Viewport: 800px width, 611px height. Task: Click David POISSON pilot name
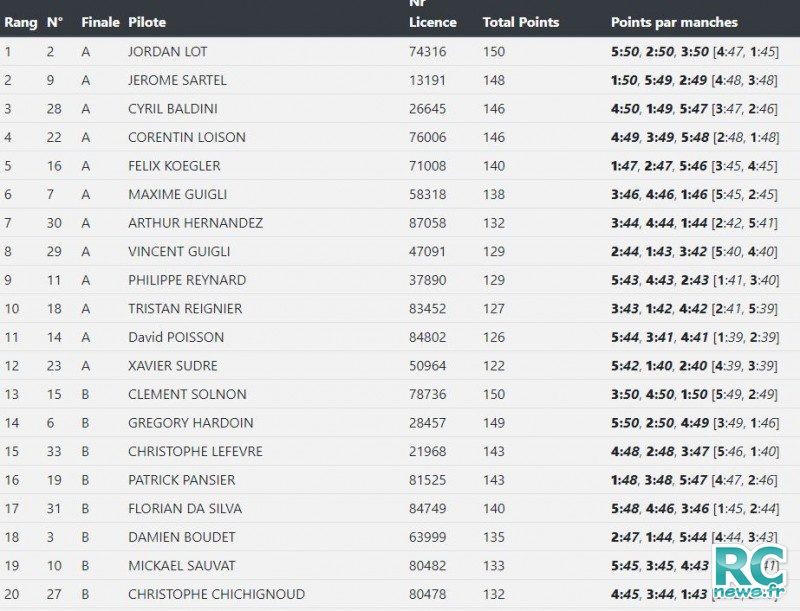tap(176, 337)
